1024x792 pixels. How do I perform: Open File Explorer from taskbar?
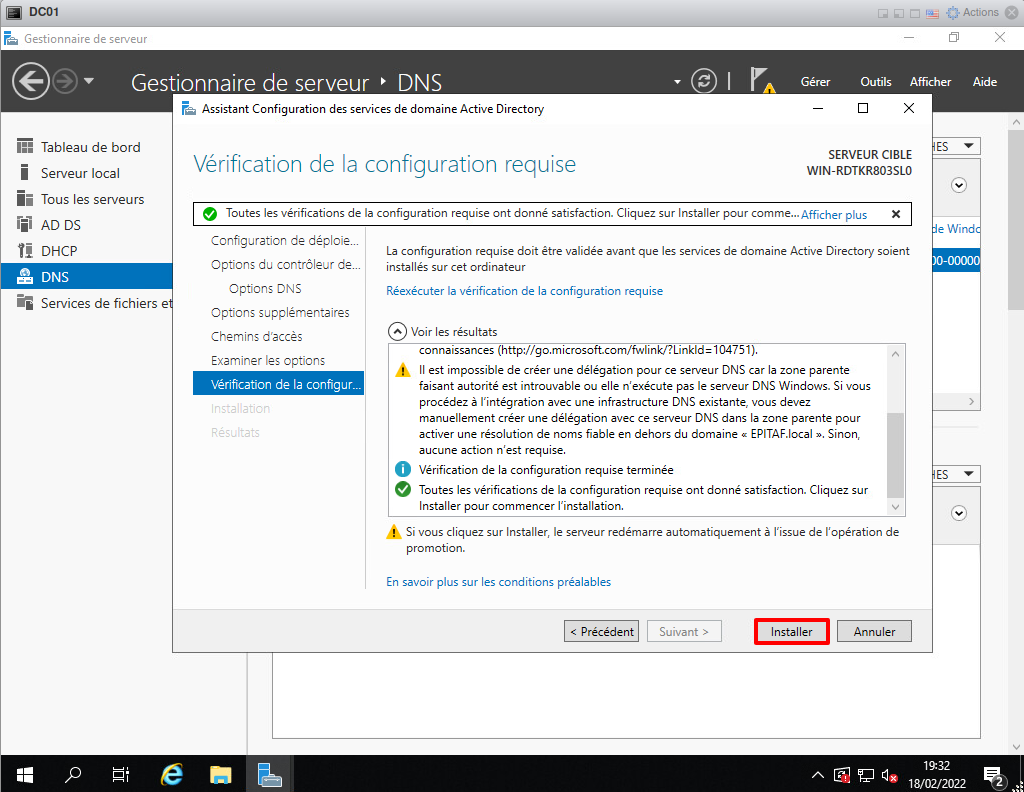coord(221,773)
